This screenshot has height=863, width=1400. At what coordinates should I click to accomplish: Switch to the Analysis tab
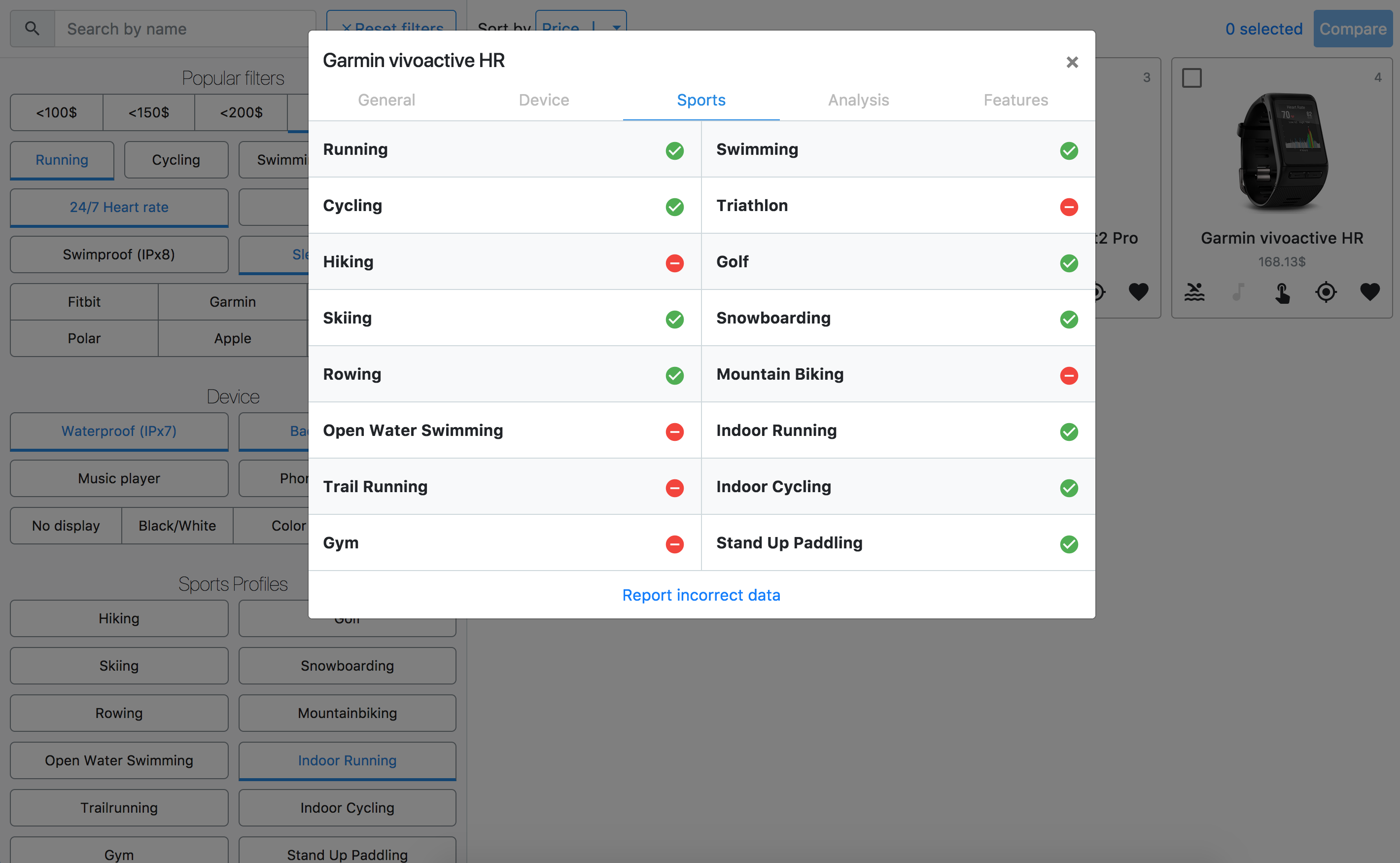[x=858, y=100]
